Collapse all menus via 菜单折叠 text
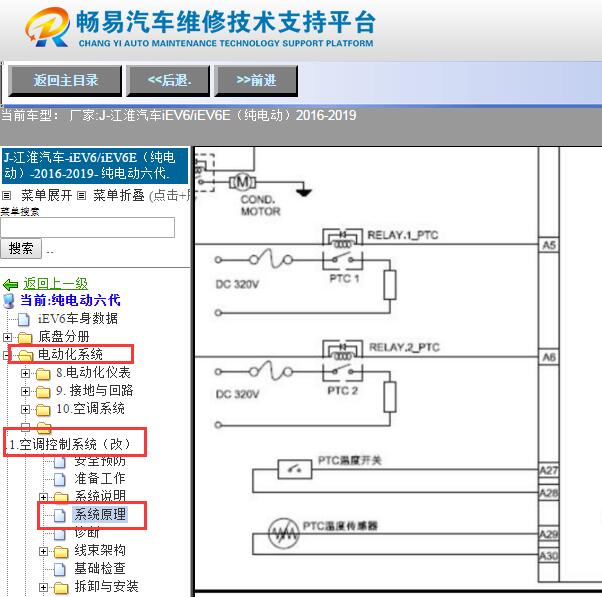 [119, 195]
